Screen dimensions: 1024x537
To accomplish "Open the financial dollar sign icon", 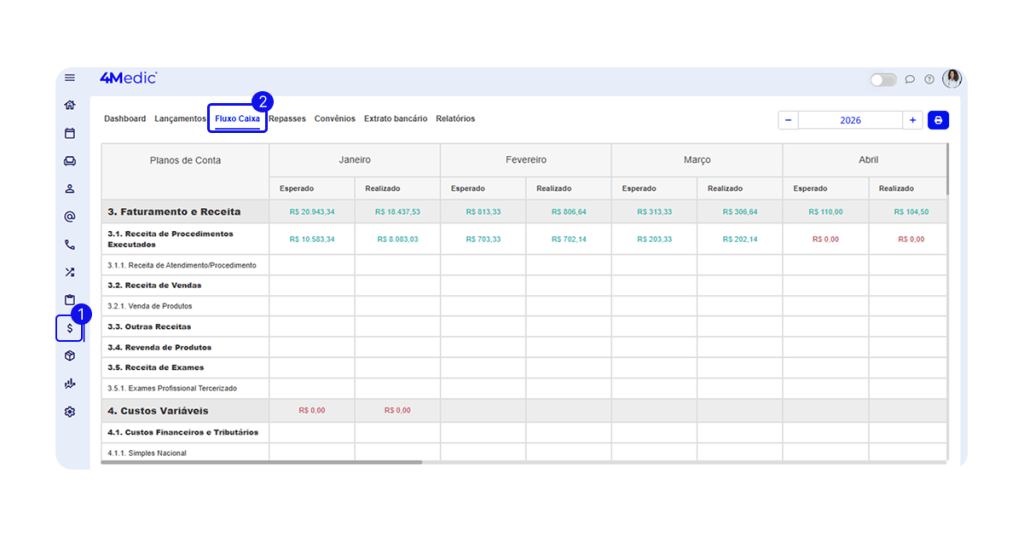I will click(x=69, y=328).
